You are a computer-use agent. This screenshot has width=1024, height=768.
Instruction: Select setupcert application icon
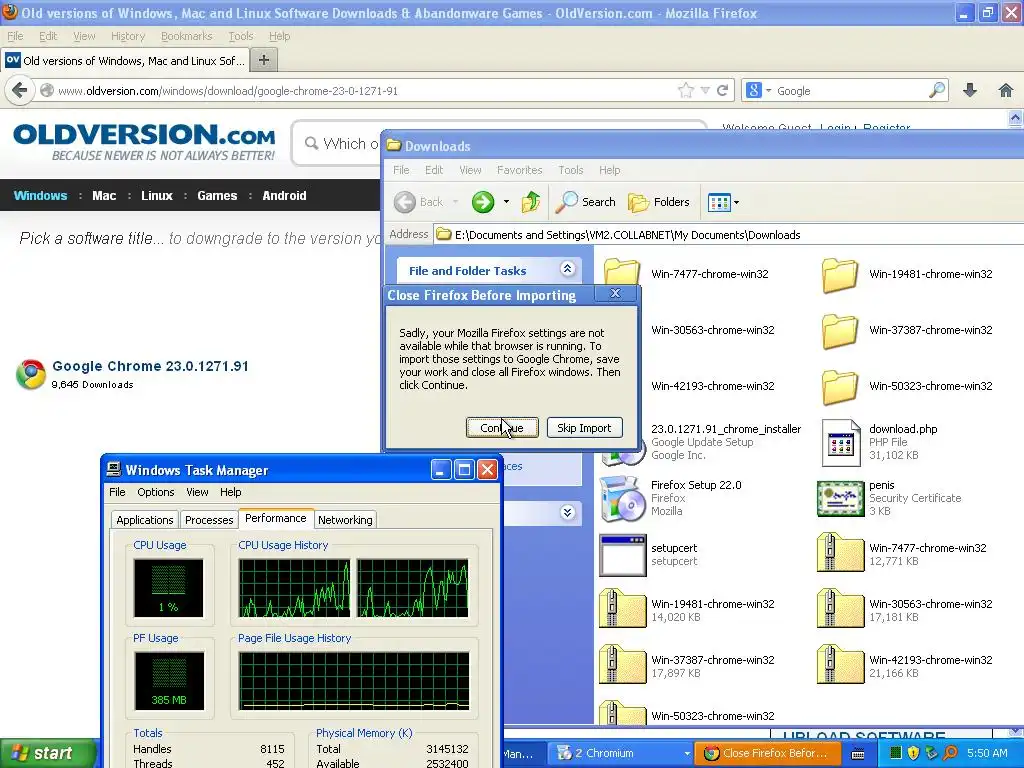tap(622, 555)
